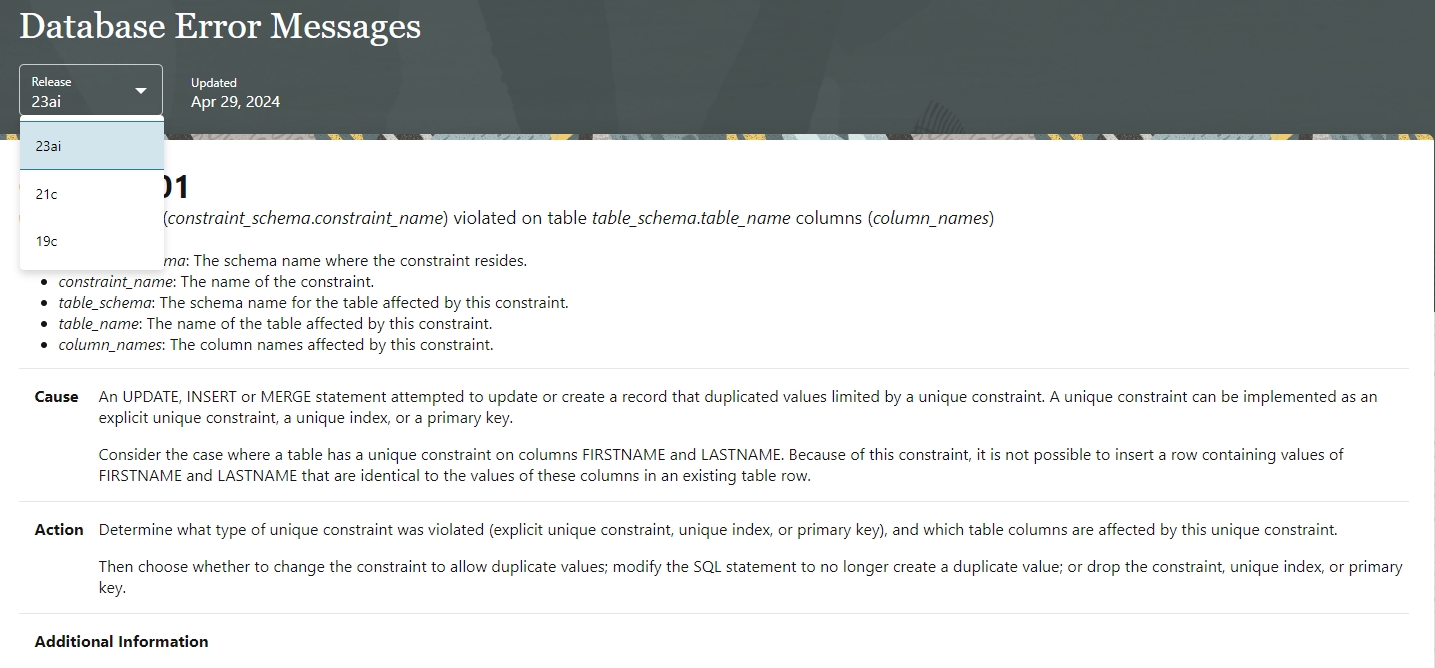Viewport: 1435px width, 668px height.
Task: Click the paragraph starting 'Determine what type'
Action: (x=717, y=530)
